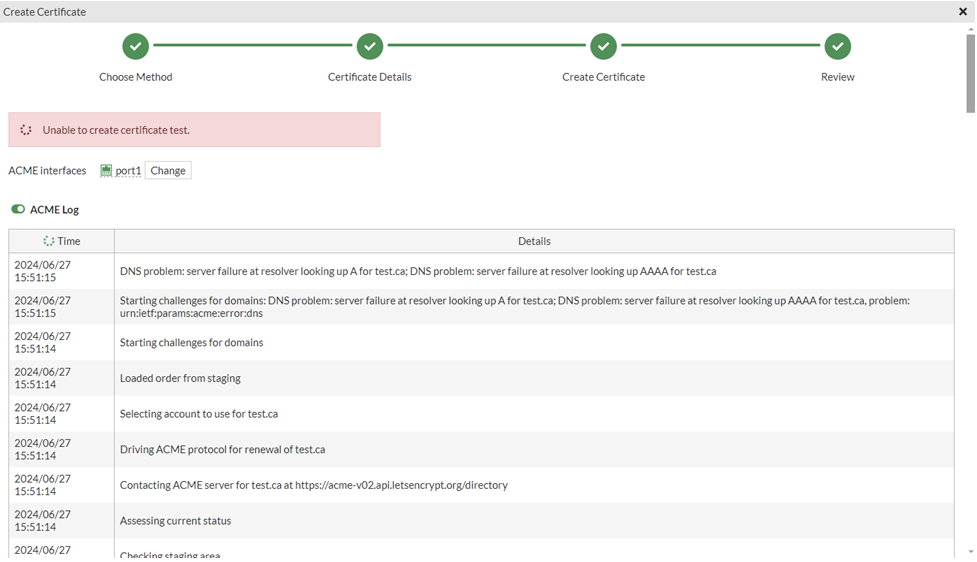Viewport: 977px width, 562px height.
Task: Click the Change button for ACME interfaces
Action: point(168,171)
